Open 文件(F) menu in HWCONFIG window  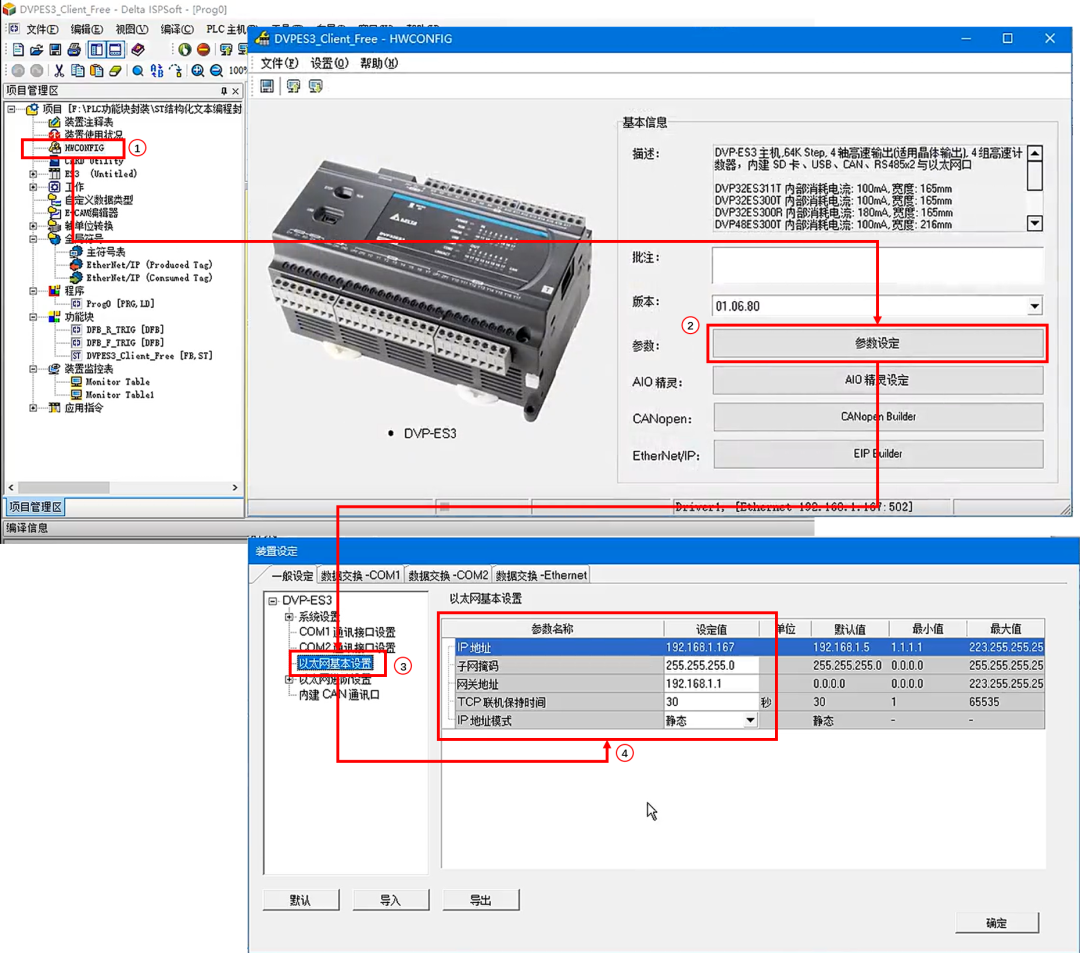tap(279, 63)
